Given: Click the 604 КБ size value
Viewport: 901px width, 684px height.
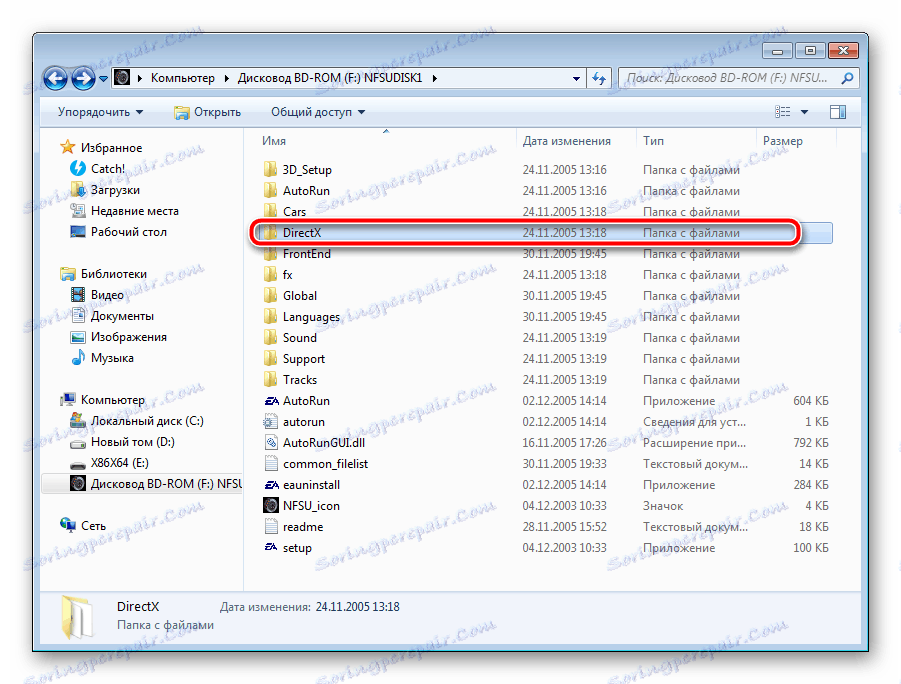Looking at the screenshot, I should coord(810,401).
